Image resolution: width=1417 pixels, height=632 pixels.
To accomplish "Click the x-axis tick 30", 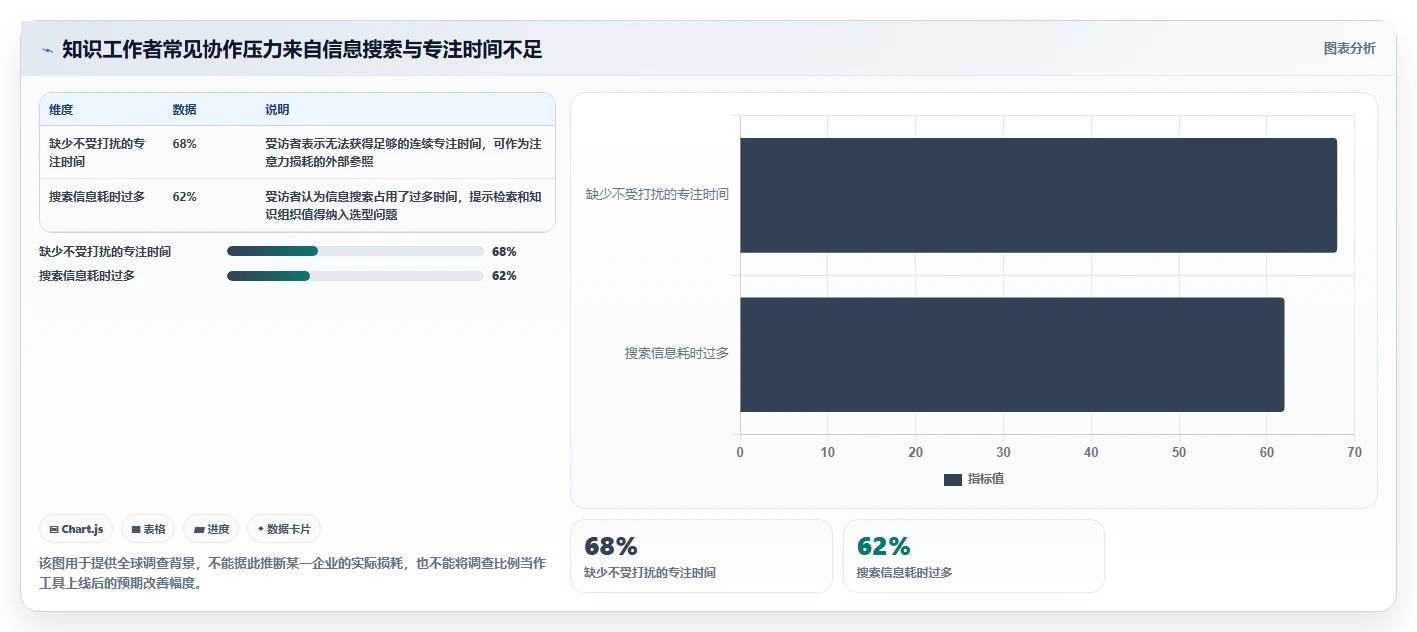I will pyautogui.click(x=1003, y=452).
